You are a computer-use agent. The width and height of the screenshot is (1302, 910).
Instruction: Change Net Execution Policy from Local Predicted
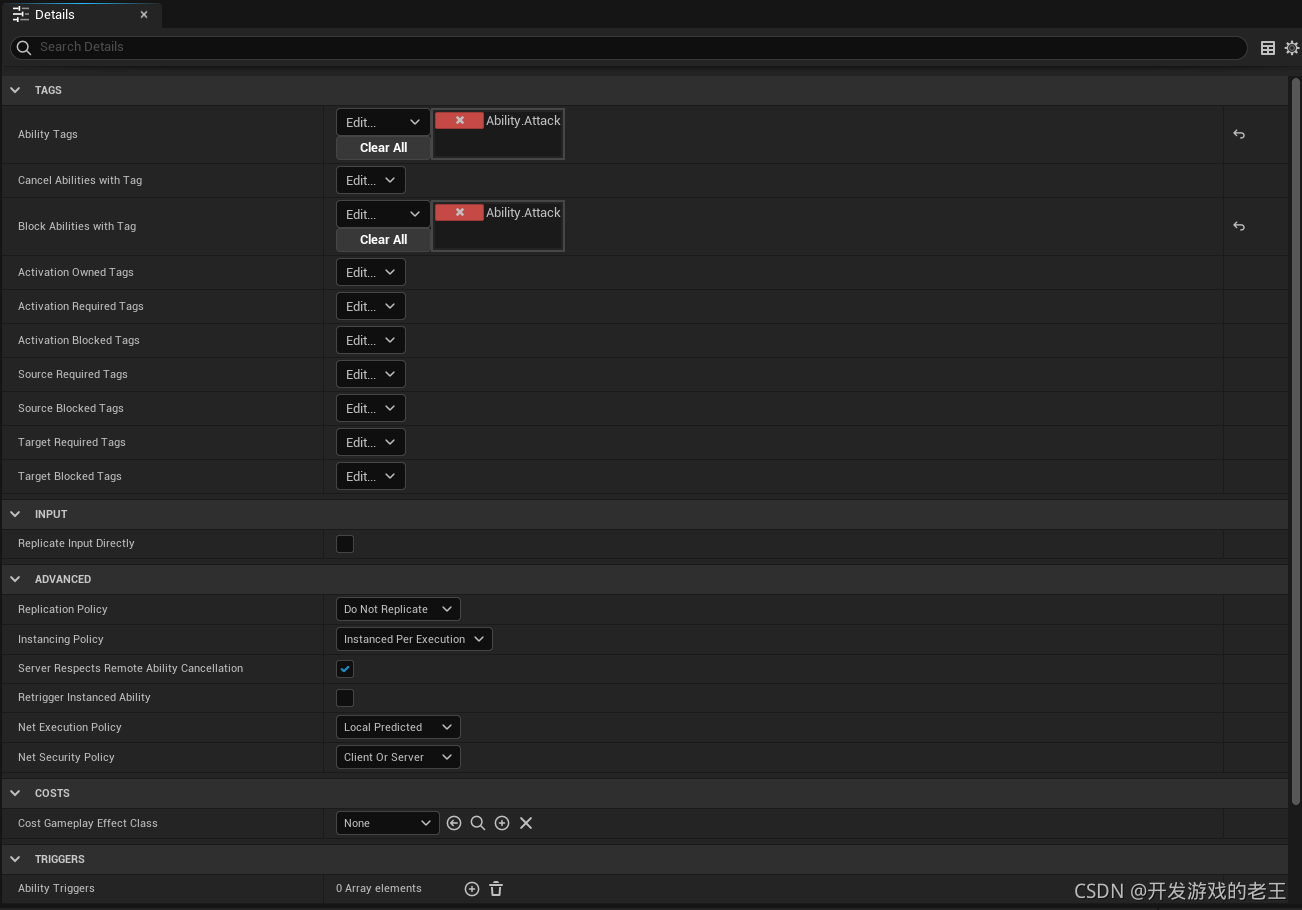[398, 727]
